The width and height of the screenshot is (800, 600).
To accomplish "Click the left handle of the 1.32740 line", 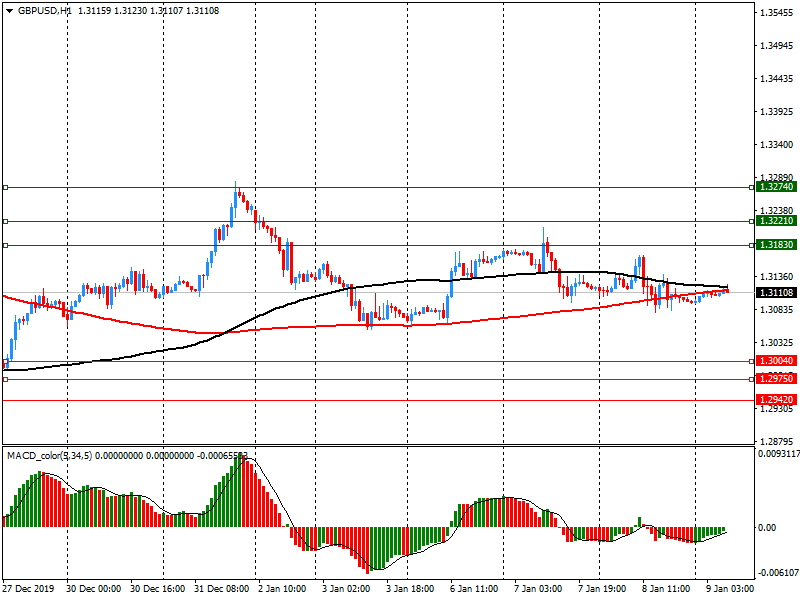I will 5,187.
